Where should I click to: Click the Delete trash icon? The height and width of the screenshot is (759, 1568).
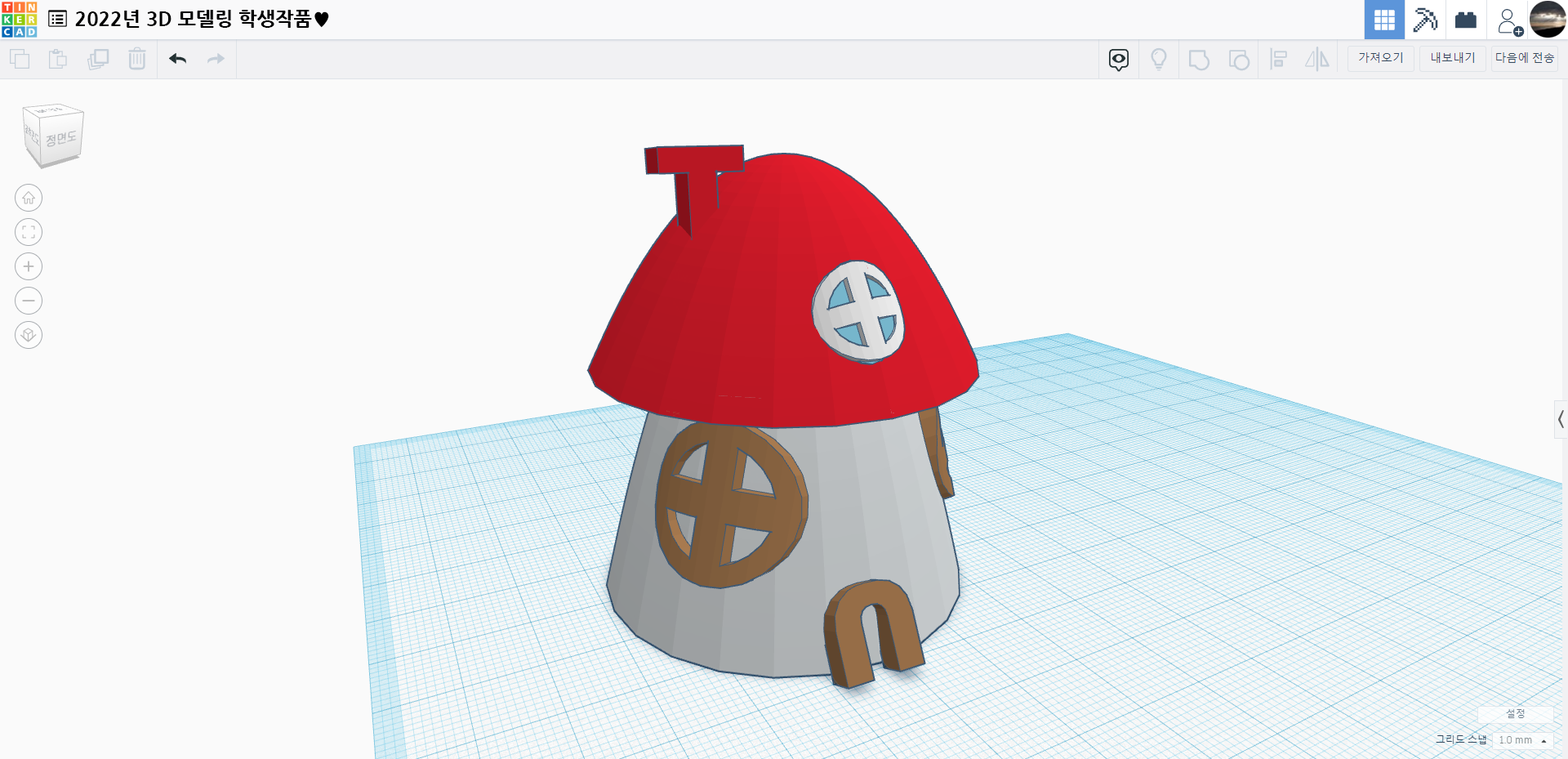[x=137, y=59]
